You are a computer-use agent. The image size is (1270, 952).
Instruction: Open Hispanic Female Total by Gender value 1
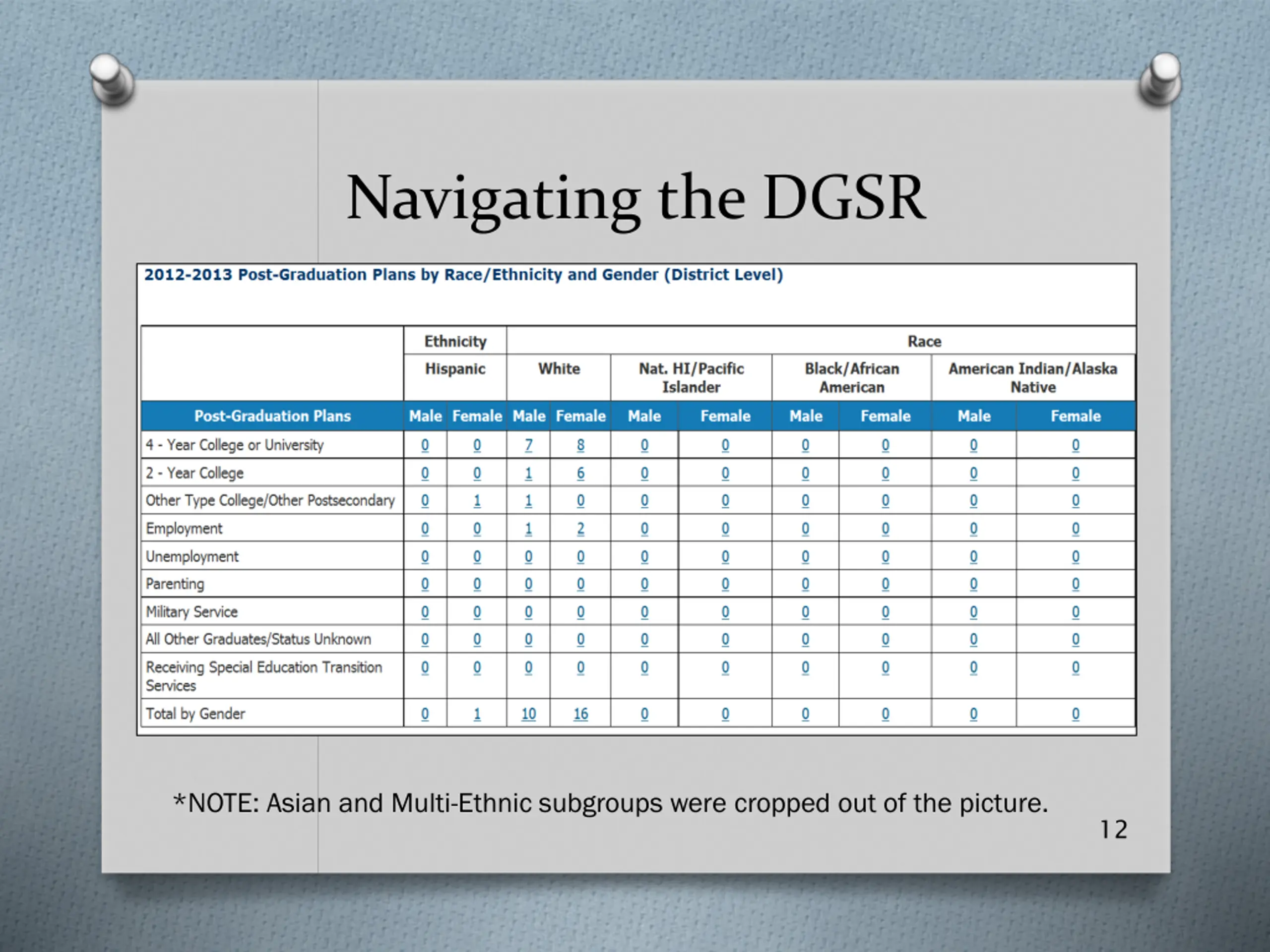pos(477,714)
